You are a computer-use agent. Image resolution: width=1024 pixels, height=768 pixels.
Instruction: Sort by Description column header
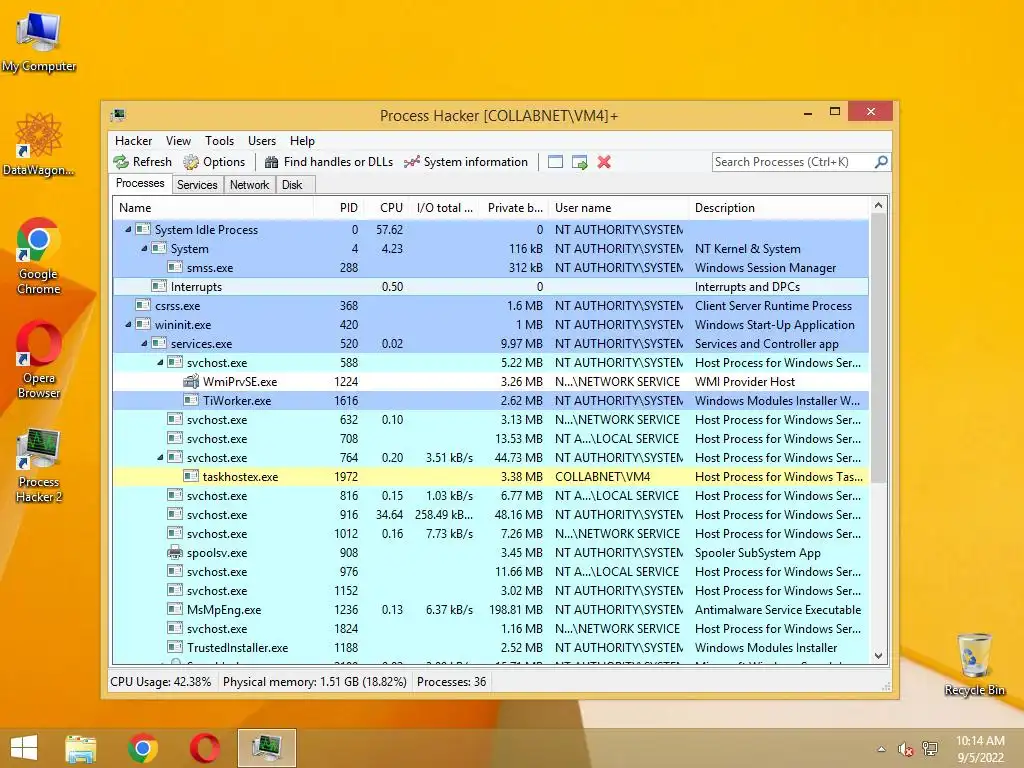(778, 208)
